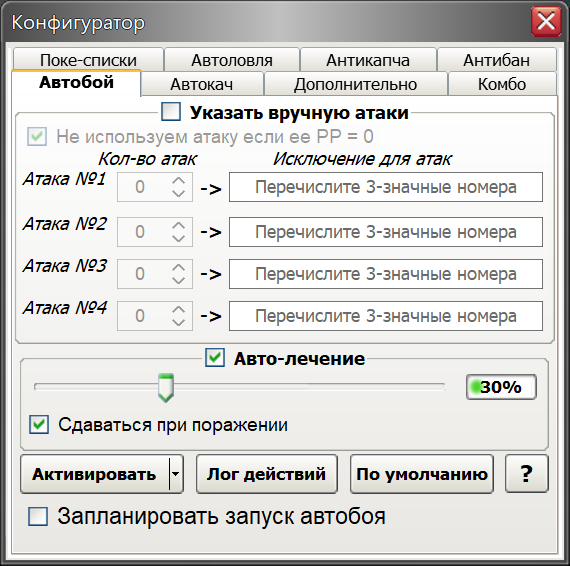Viewport: 570px width, 566px height.
Task: Click the Атака №1 exceptions input field
Action: pyautogui.click(x=386, y=187)
